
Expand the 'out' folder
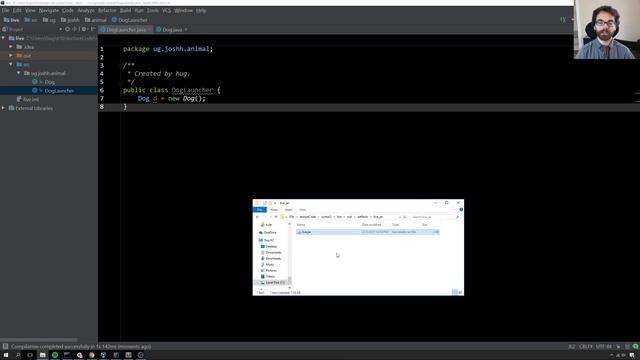[11, 56]
